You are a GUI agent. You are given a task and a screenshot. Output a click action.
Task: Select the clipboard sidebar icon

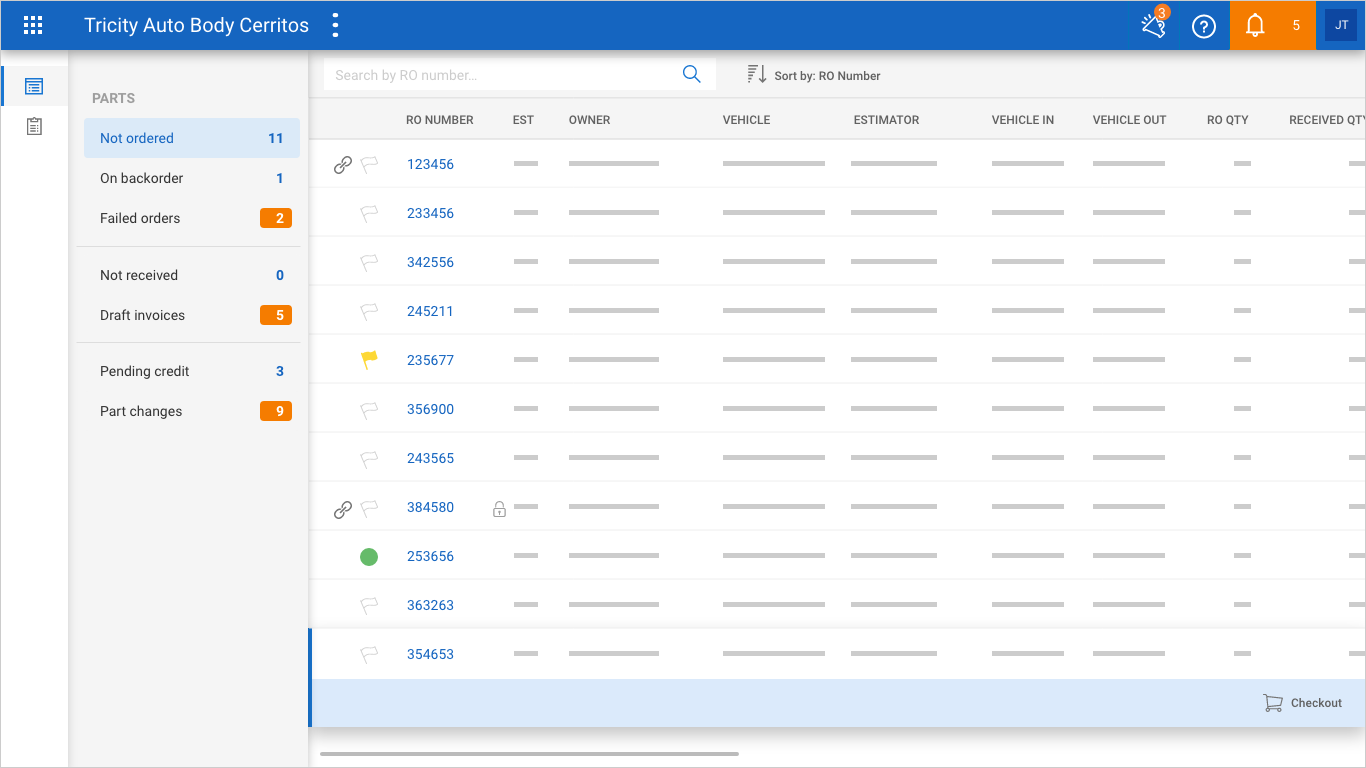coord(34,127)
